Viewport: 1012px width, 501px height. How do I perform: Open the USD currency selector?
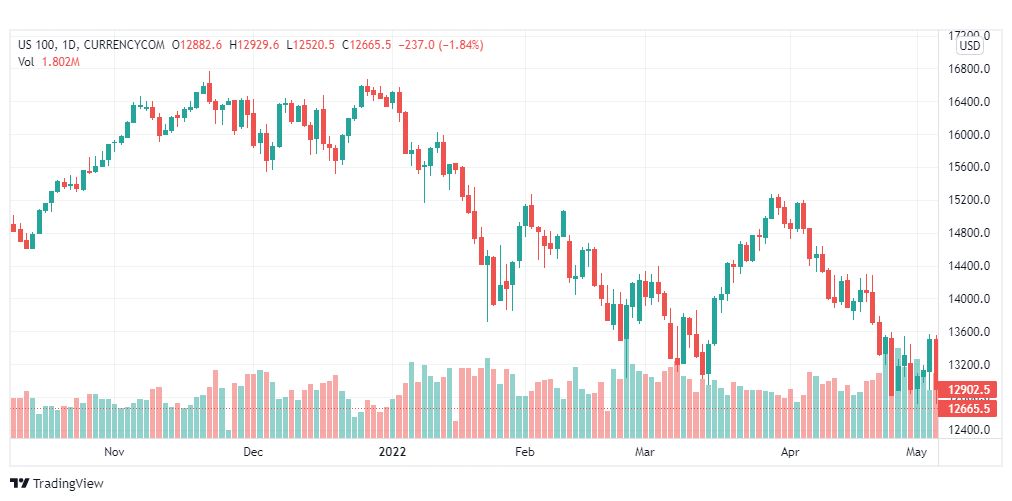click(969, 45)
